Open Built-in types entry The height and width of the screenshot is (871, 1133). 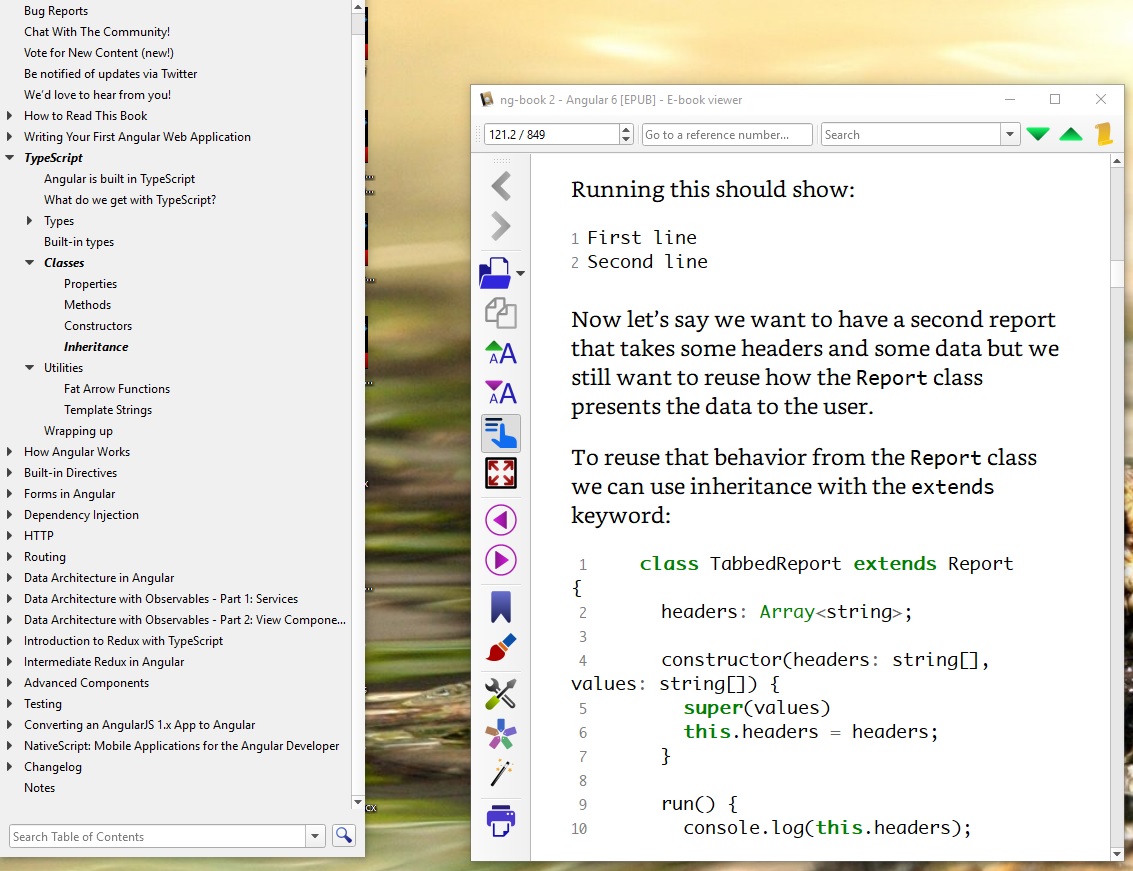(79, 241)
